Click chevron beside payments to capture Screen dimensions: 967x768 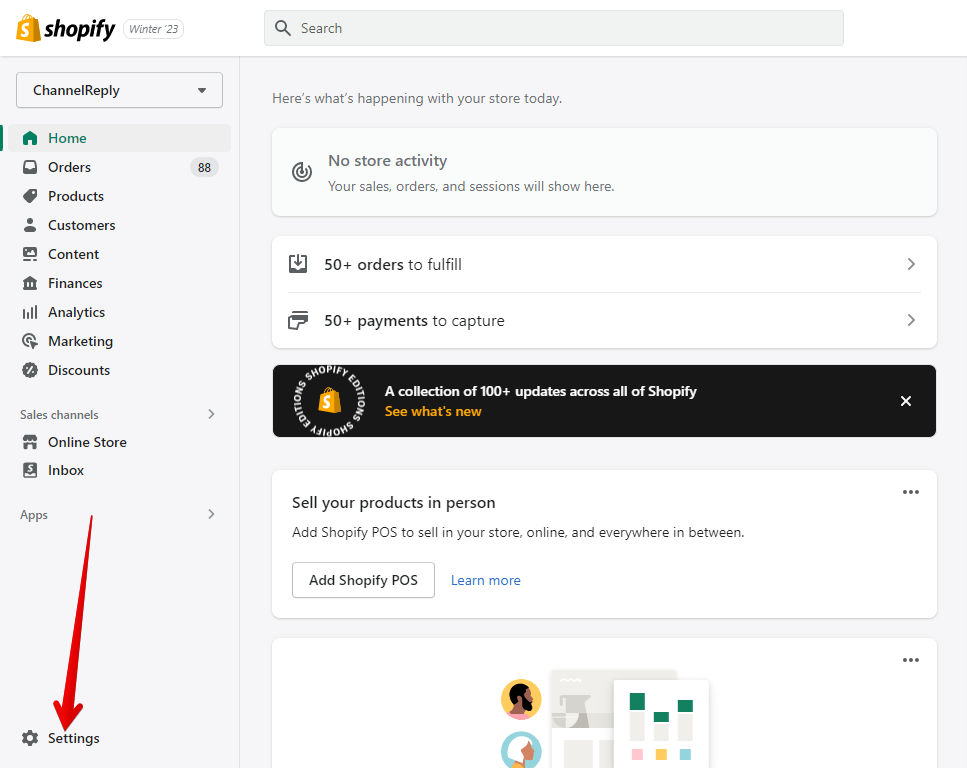(x=911, y=320)
